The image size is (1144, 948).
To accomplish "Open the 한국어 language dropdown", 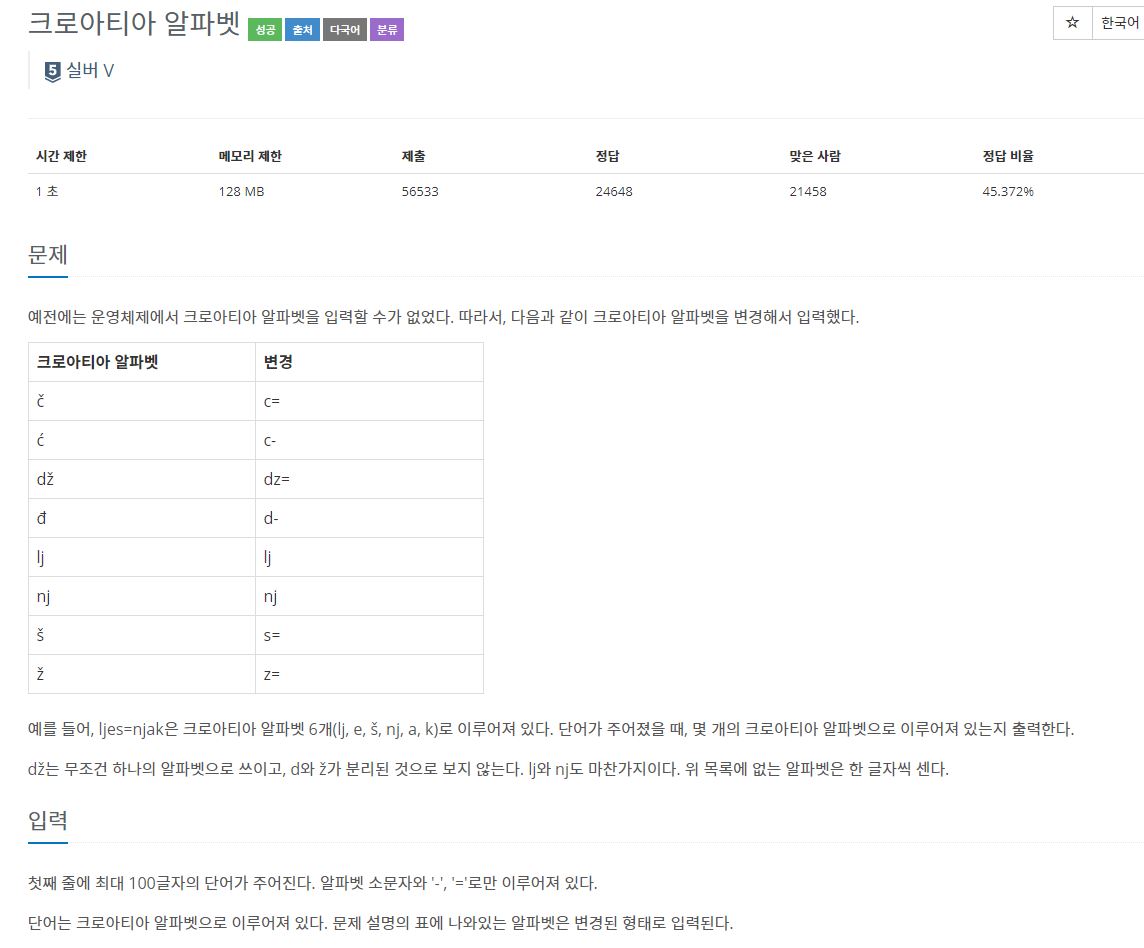I will pyautogui.click(x=1118, y=23).
